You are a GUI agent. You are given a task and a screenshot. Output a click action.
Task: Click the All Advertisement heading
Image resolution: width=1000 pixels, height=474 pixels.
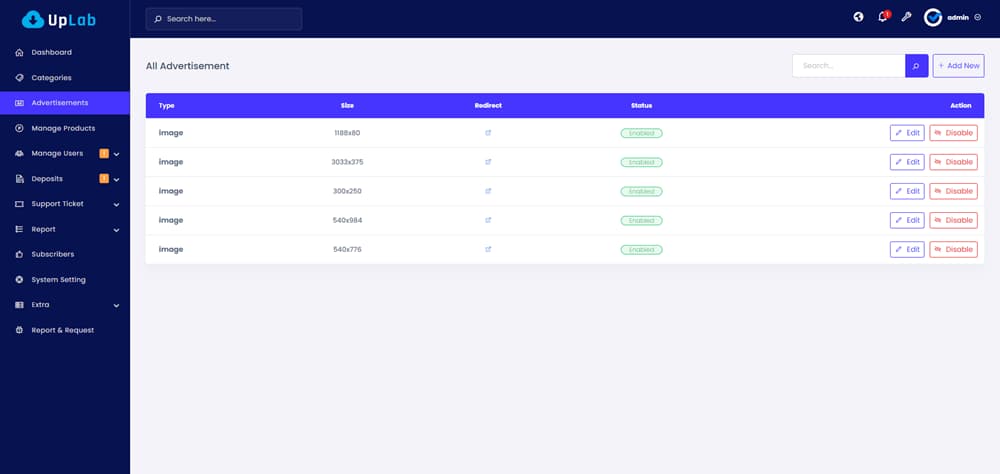point(188,66)
